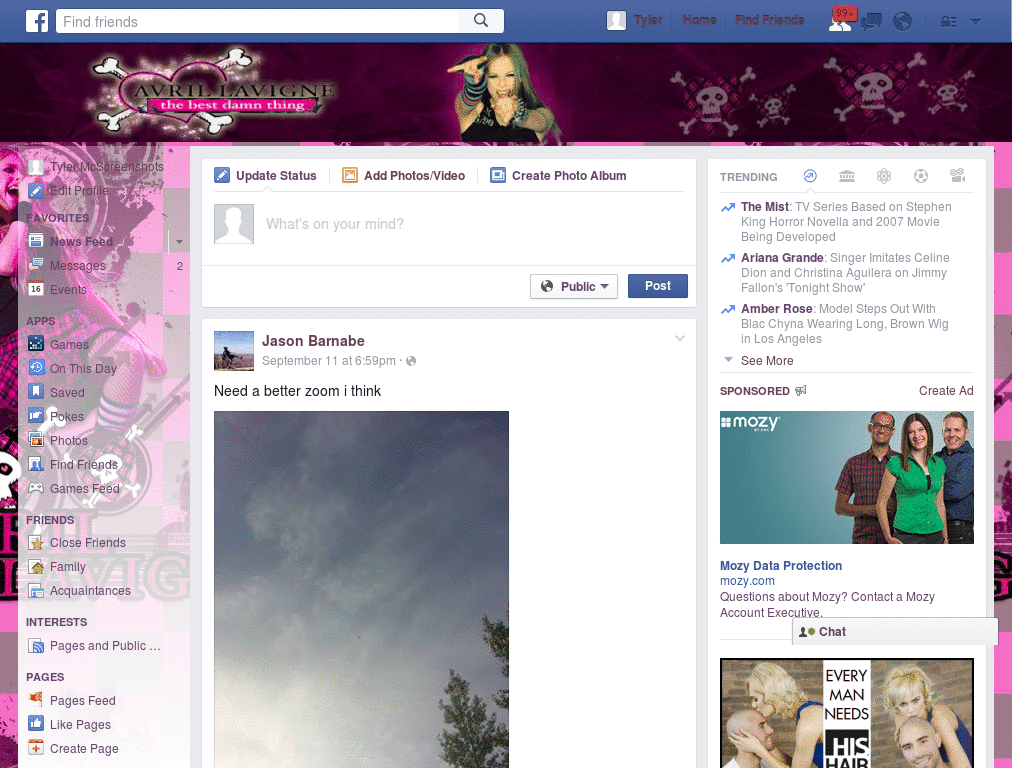Open Politics trends via building icon

pos(847,176)
